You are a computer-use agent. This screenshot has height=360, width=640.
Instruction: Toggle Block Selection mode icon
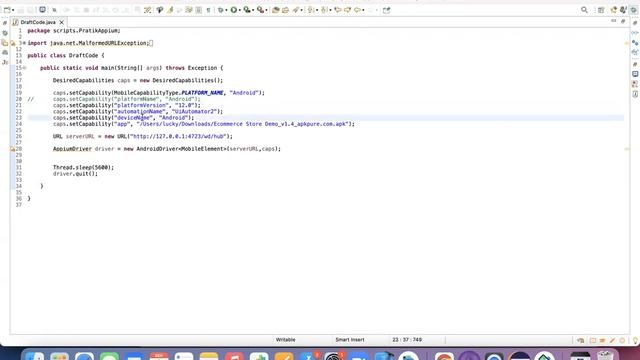coord(198,10)
